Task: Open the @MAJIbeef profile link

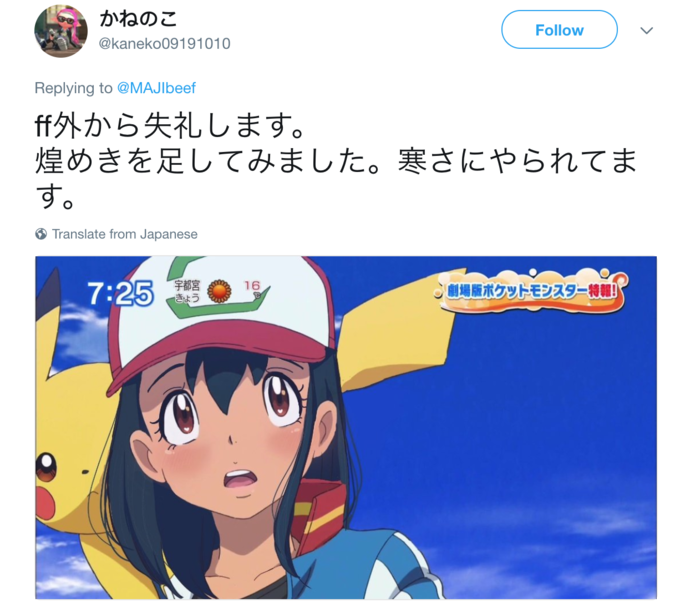Action: tap(157, 88)
